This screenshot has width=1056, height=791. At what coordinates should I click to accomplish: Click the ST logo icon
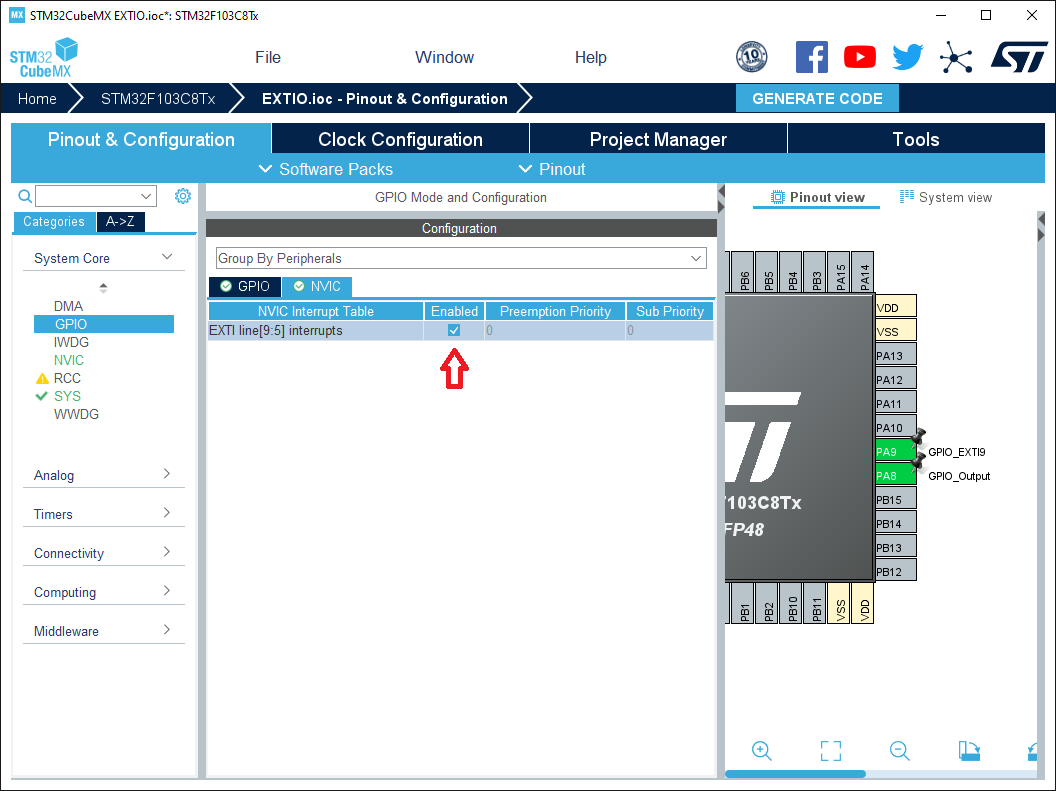click(1019, 57)
